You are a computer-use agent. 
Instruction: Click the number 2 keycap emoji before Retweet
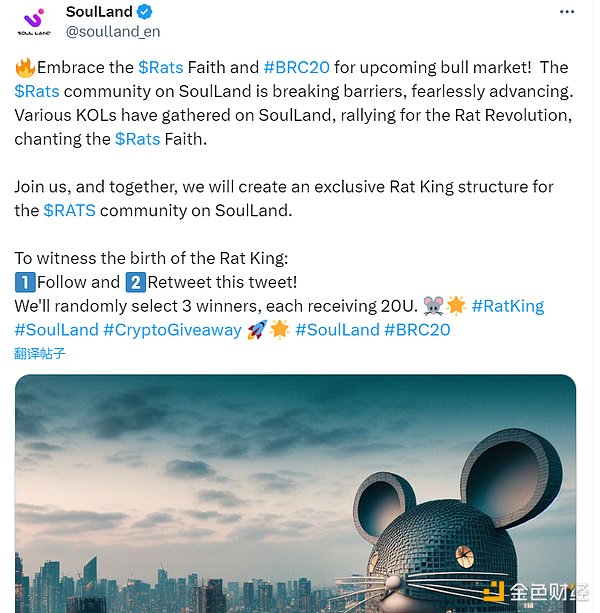[x=135, y=283]
